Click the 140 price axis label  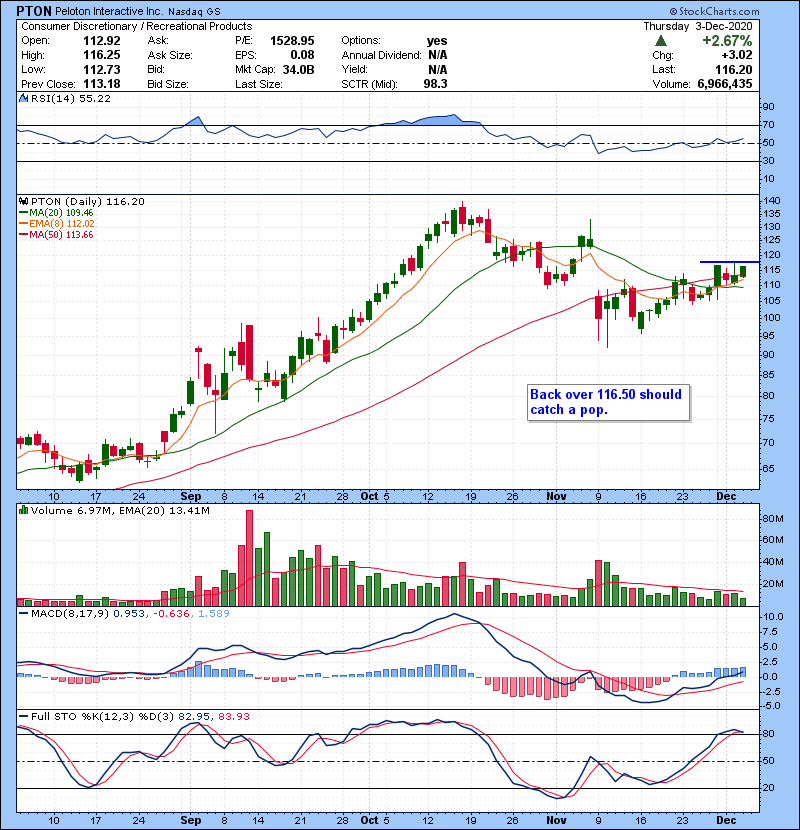pyautogui.click(x=771, y=201)
